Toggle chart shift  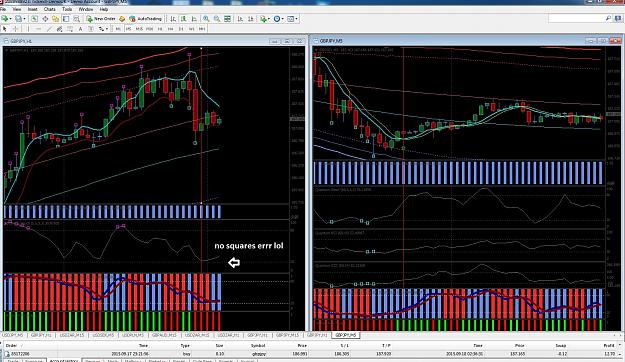pyautogui.click(x=251, y=19)
